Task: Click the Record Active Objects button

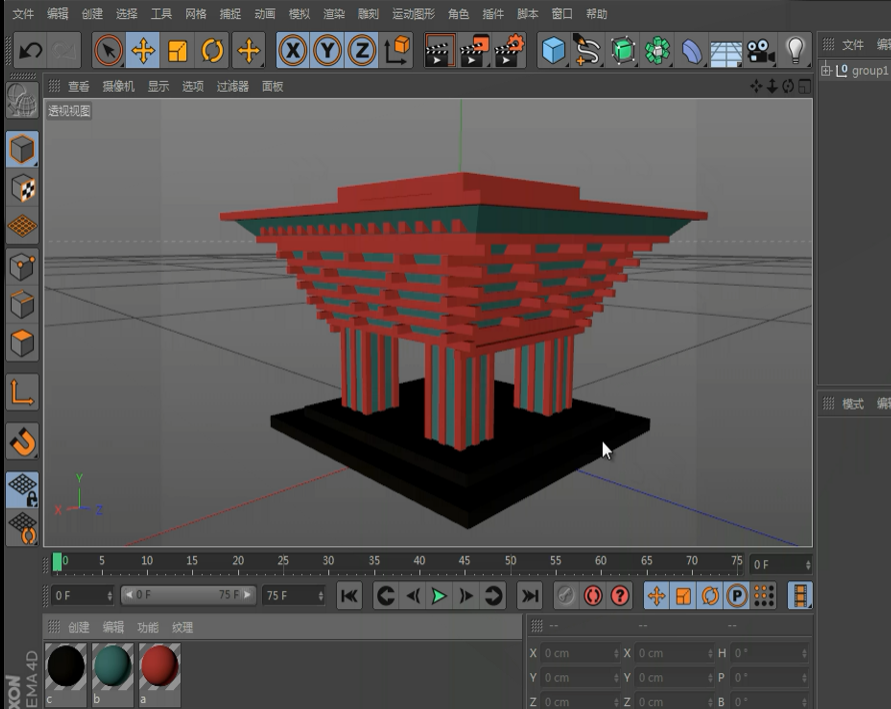Action: pyautogui.click(x=565, y=596)
